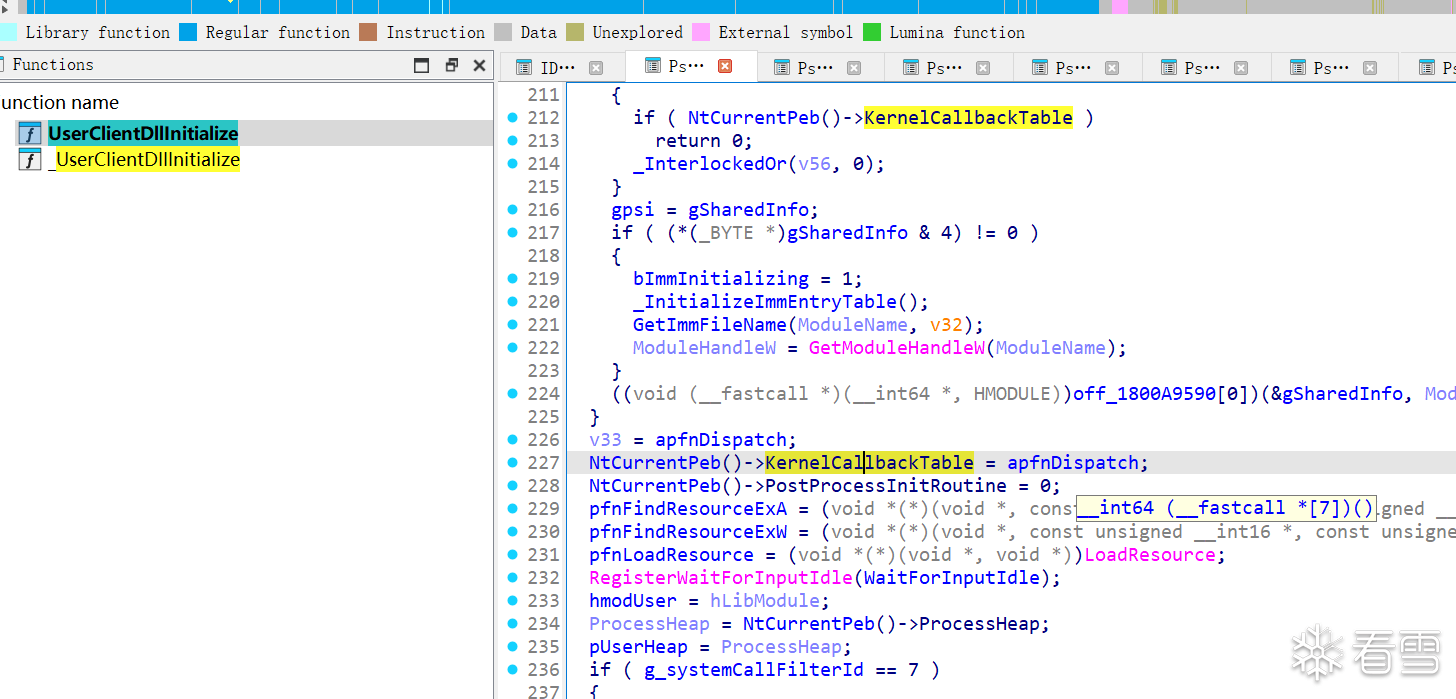Toggle breakpoint dot on line 232

(513, 577)
